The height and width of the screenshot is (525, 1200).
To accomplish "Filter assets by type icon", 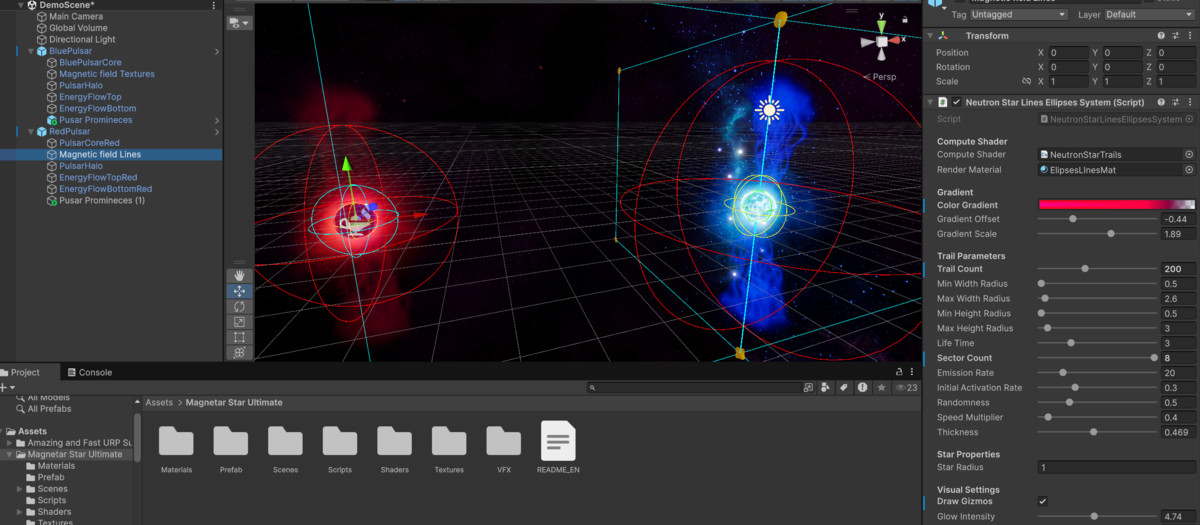I will point(826,387).
